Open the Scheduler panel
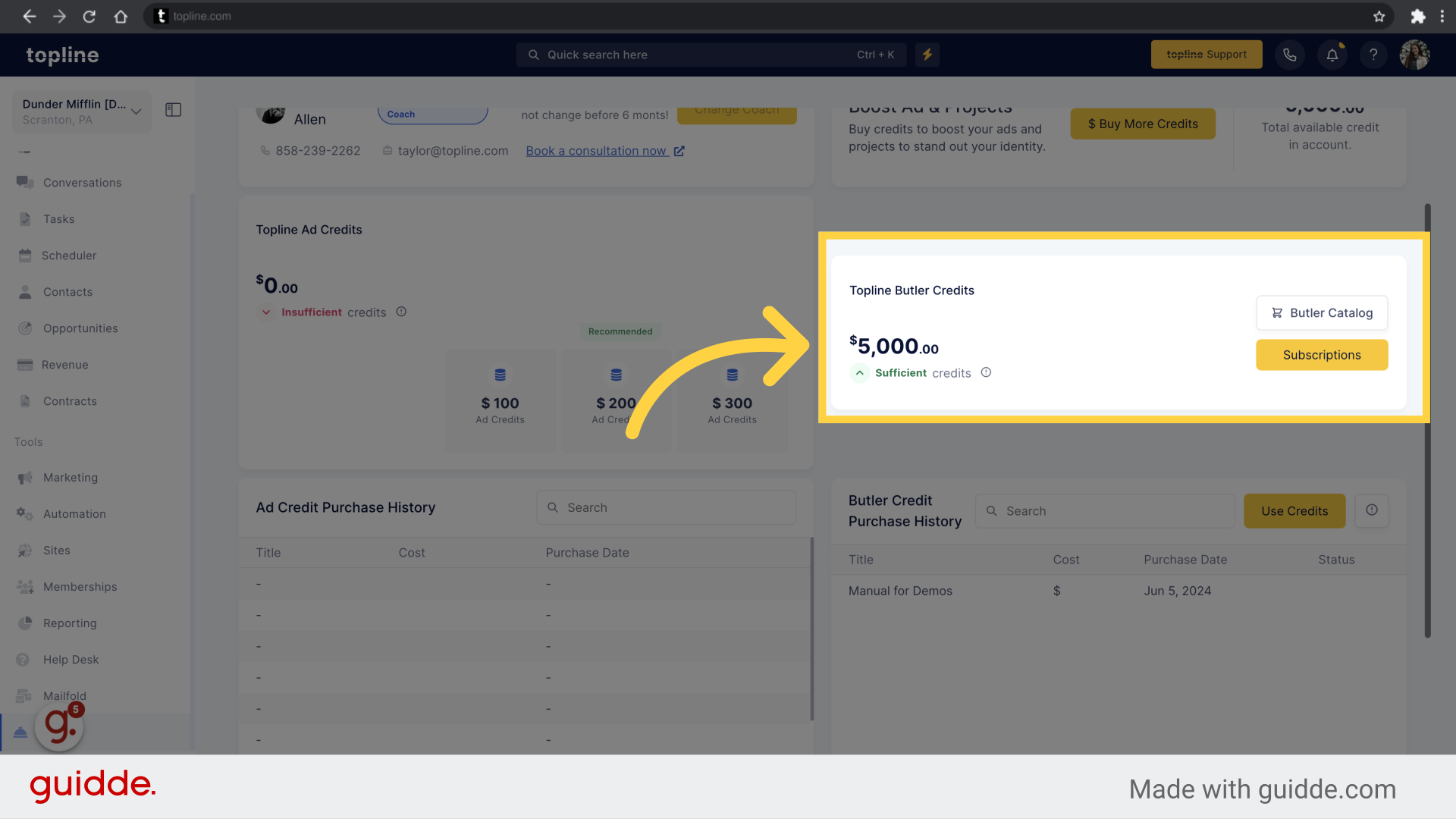This screenshot has width=1456, height=819. point(69,255)
